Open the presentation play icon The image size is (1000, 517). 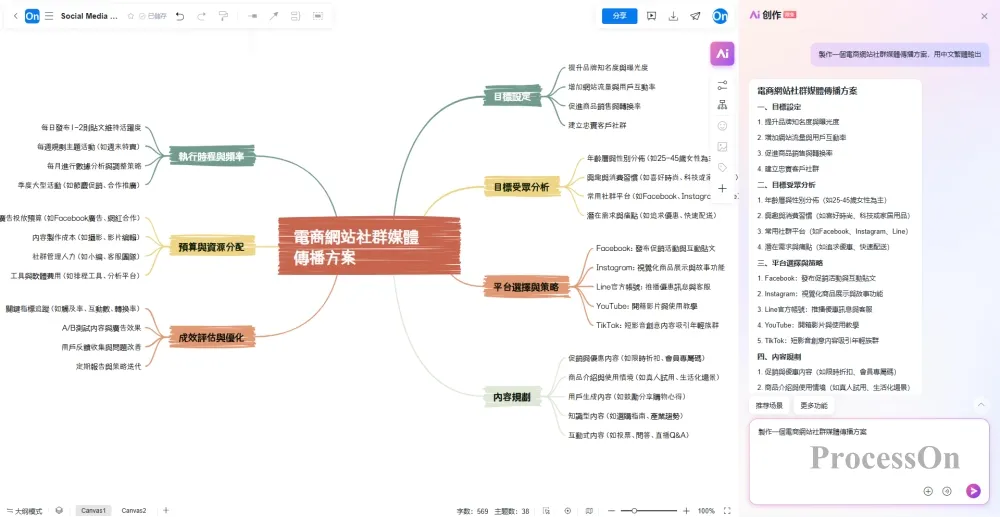click(x=651, y=16)
